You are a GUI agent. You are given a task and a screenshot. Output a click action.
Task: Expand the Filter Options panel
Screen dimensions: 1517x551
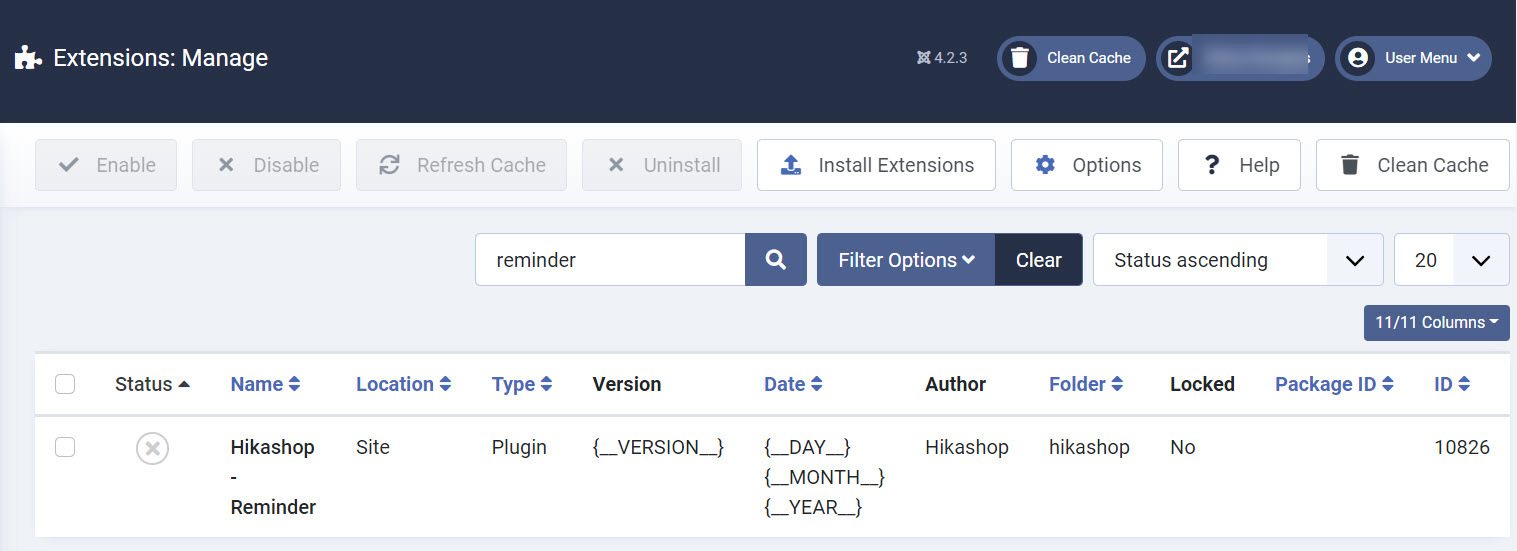point(906,260)
